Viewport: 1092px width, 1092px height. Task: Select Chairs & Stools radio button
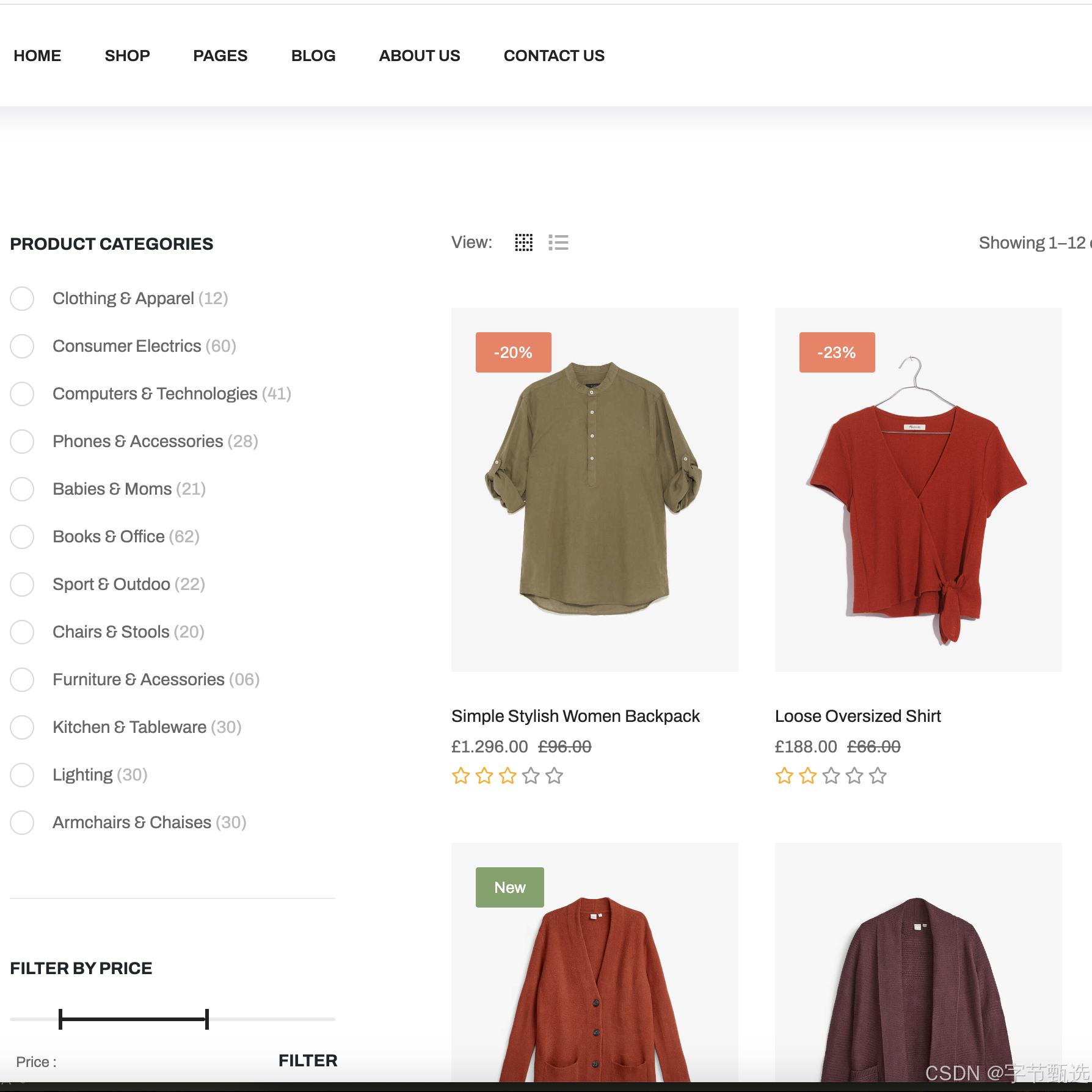(22, 632)
